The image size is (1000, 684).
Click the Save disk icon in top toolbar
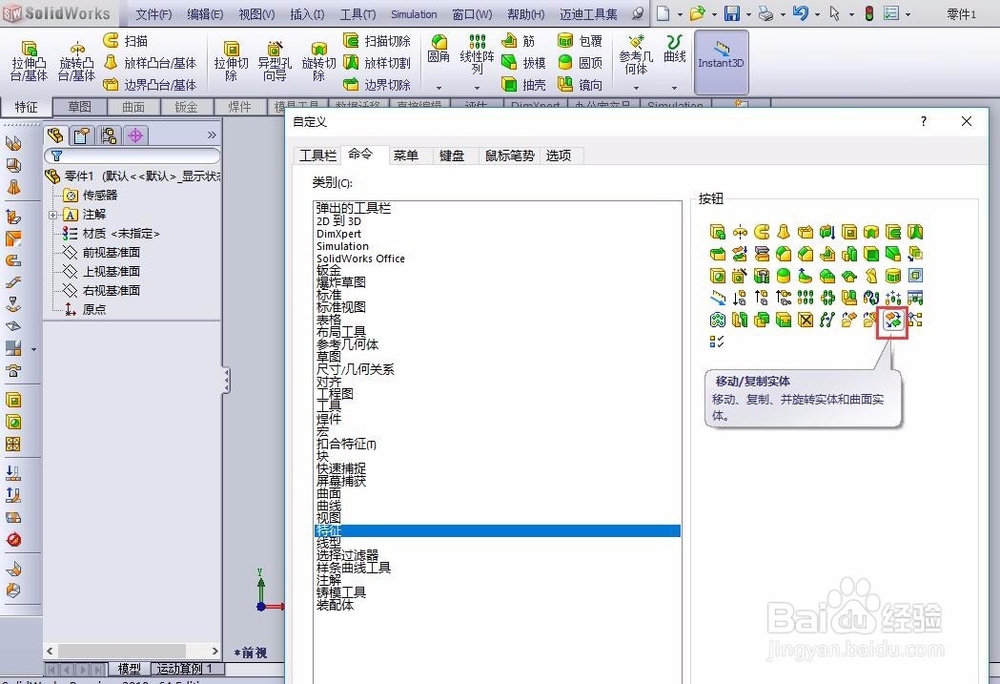[732, 13]
